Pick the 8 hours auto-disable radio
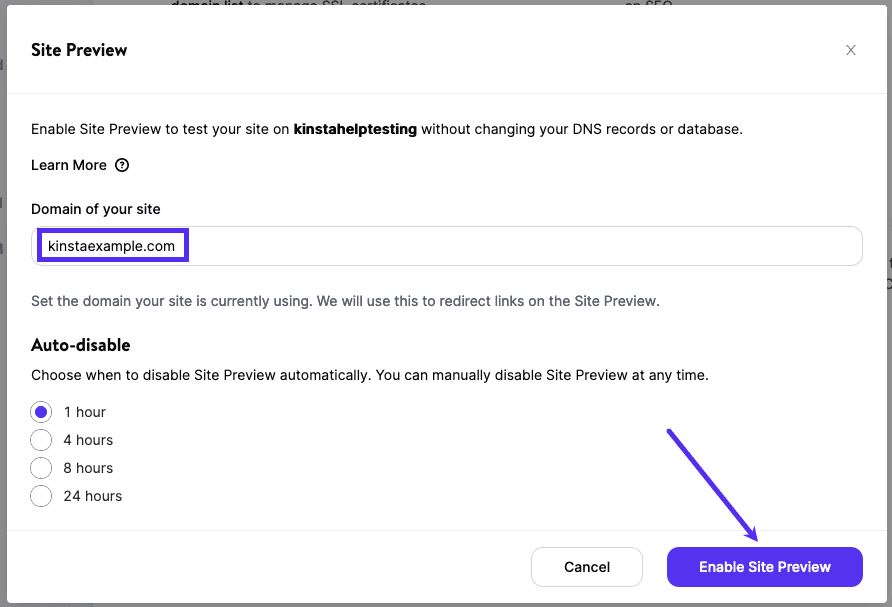This screenshot has height=607, width=892. 40,468
